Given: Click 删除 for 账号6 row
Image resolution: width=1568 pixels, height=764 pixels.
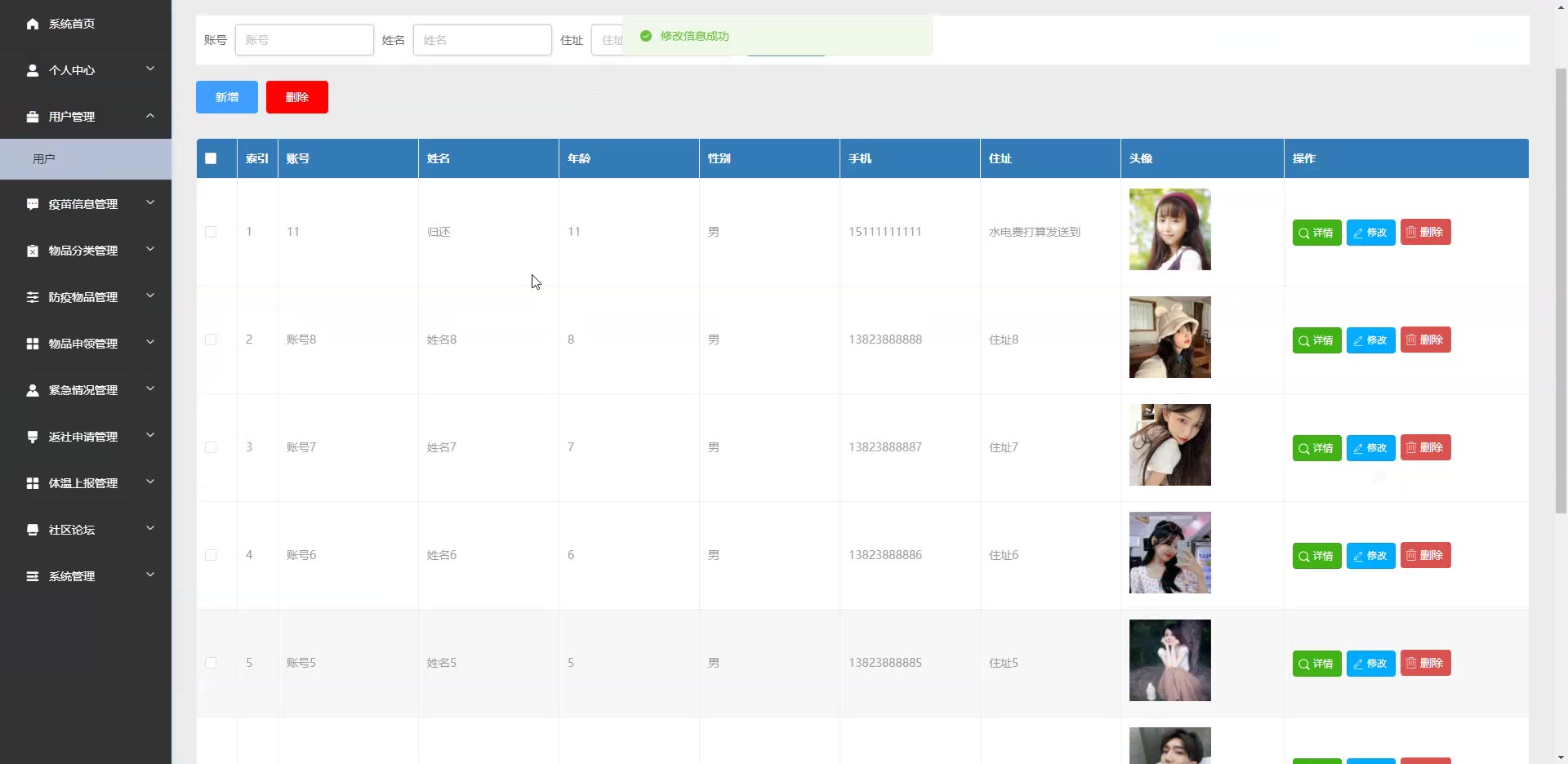Looking at the screenshot, I should click(x=1426, y=555).
